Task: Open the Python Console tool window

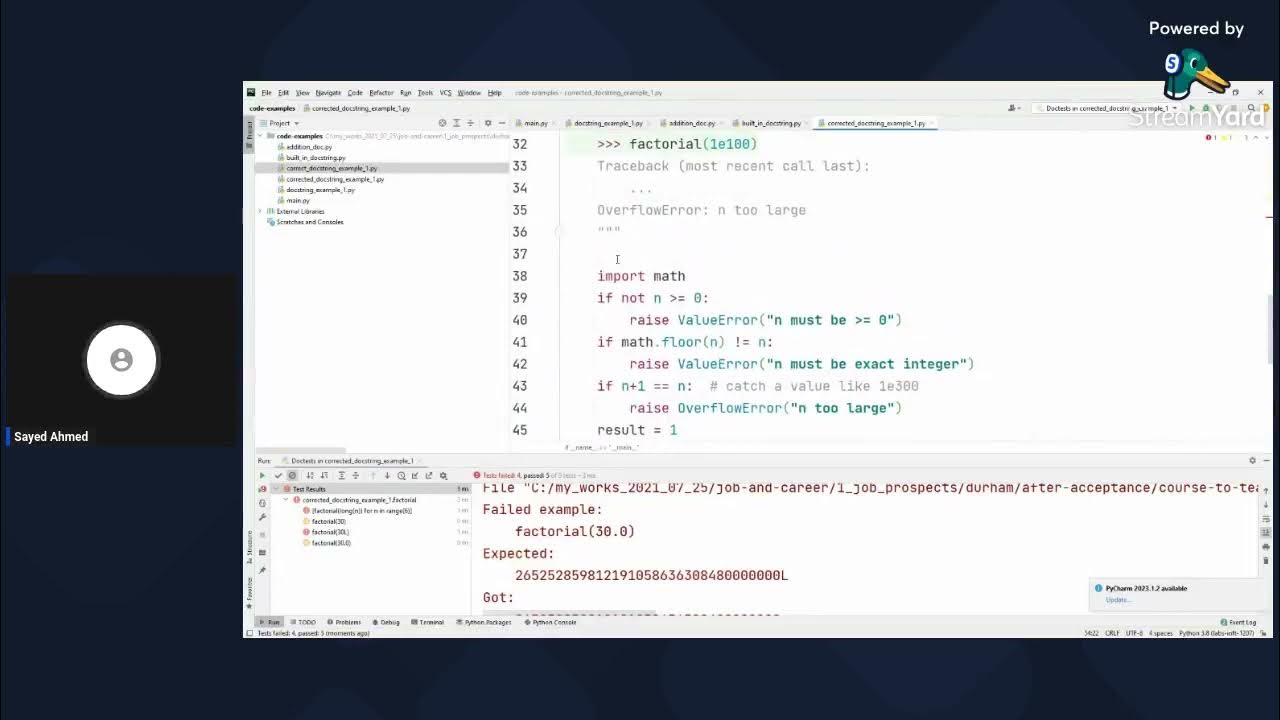Action: [549, 622]
